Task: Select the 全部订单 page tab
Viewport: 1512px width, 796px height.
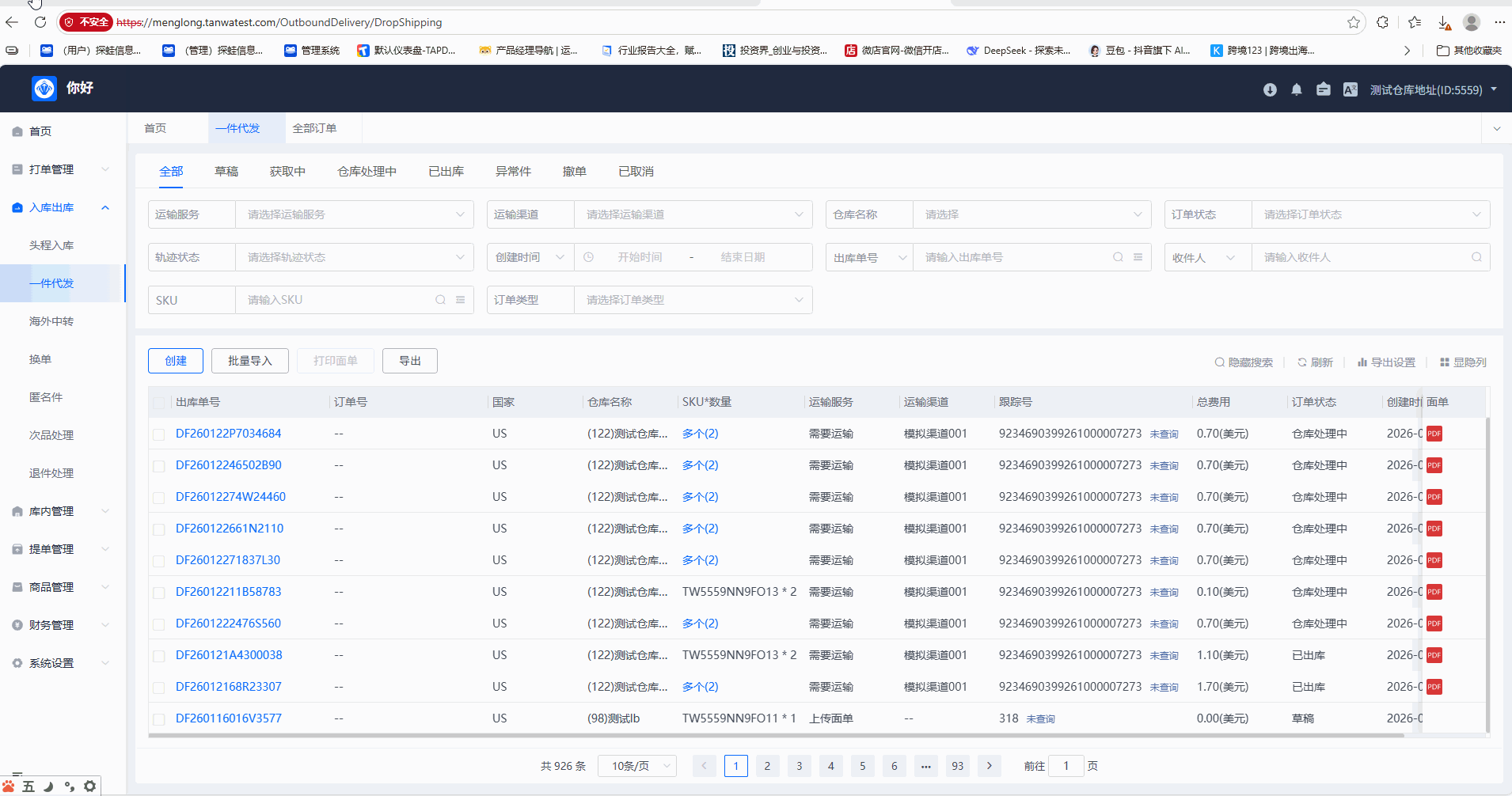Action: (314, 128)
